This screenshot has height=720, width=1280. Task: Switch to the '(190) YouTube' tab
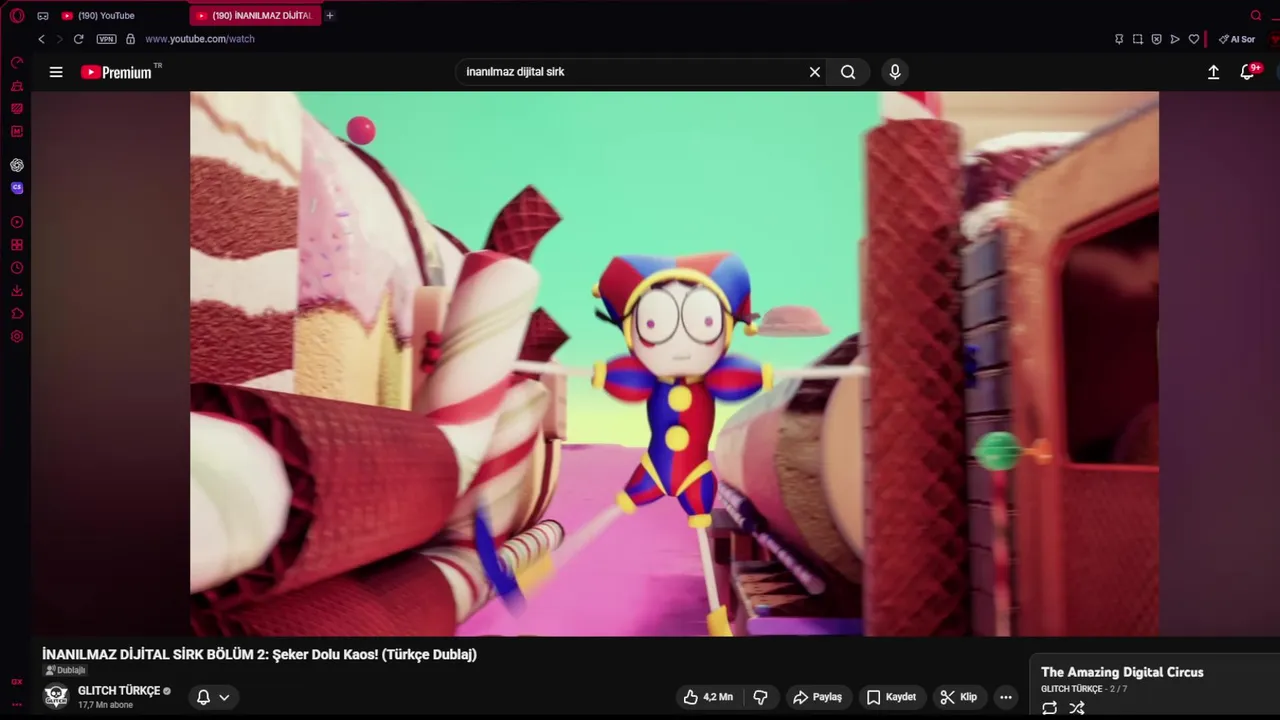[105, 15]
